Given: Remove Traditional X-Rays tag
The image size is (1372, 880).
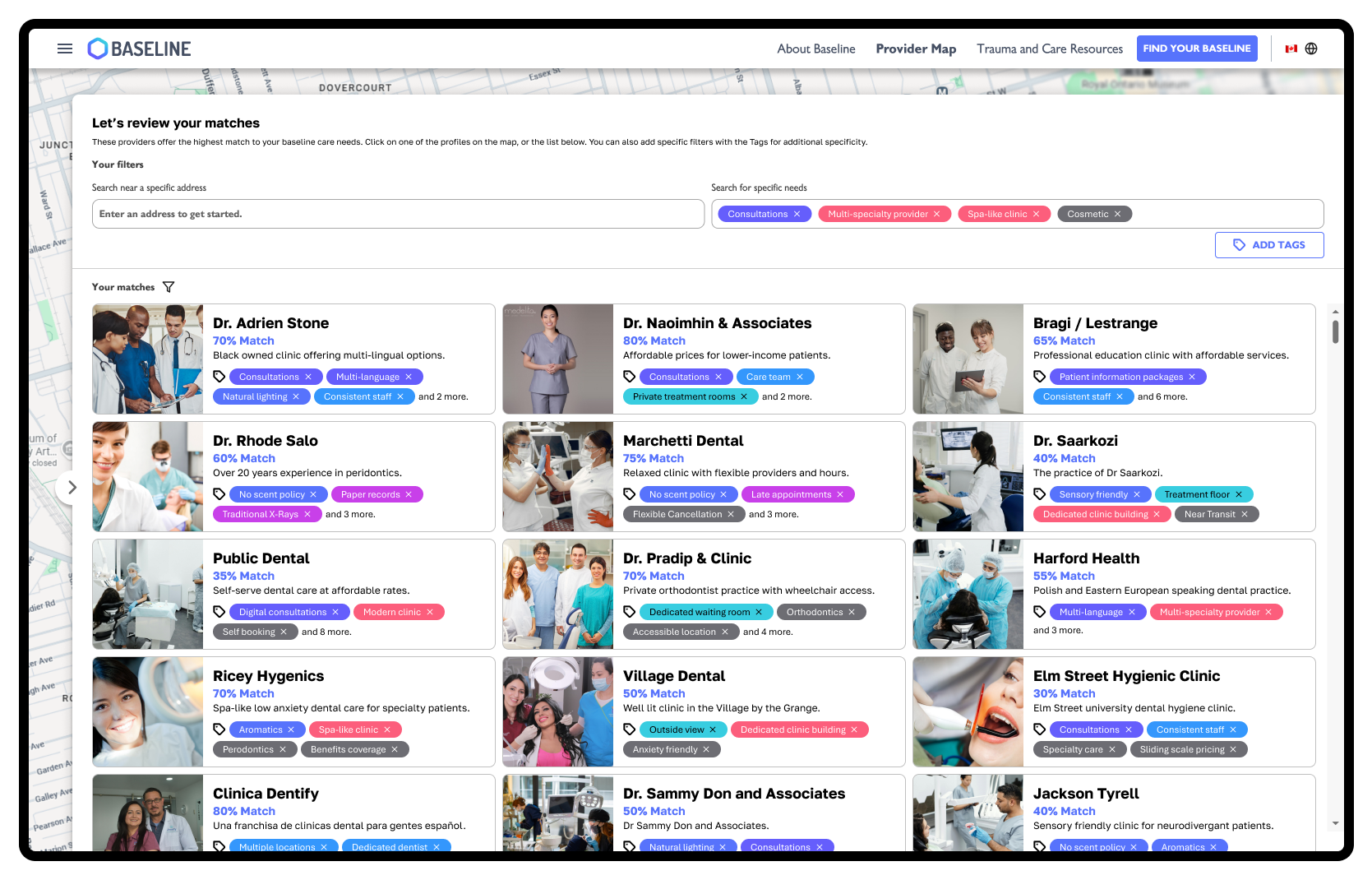Looking at the screenshot, I should point(307,514).
